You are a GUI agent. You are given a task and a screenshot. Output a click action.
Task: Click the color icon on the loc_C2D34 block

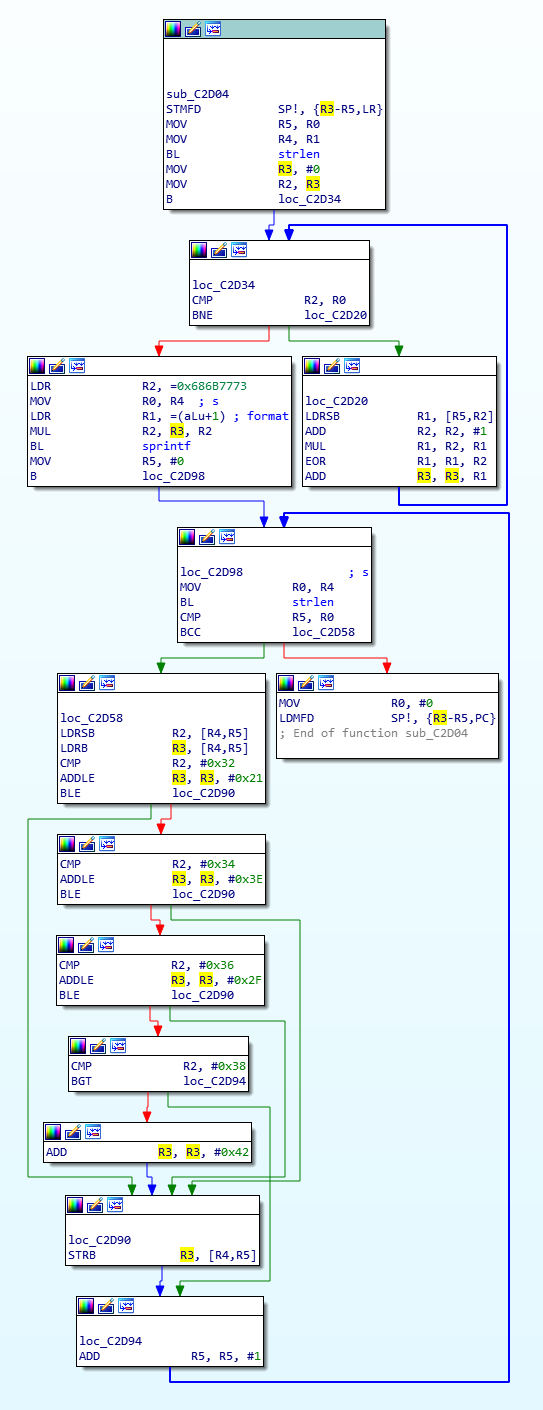(x=199, y=250)
